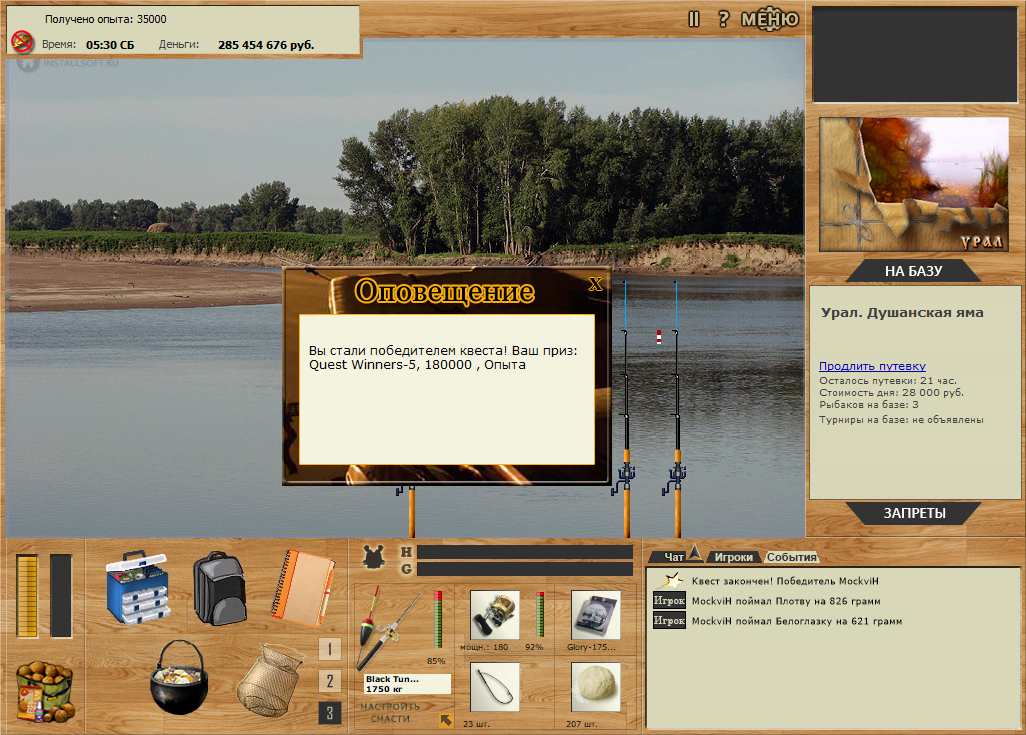The height and width of the screenshot is (735, 1026).
Task: Click the Получено опыта: 35000 text
Action: coord(105,19)
